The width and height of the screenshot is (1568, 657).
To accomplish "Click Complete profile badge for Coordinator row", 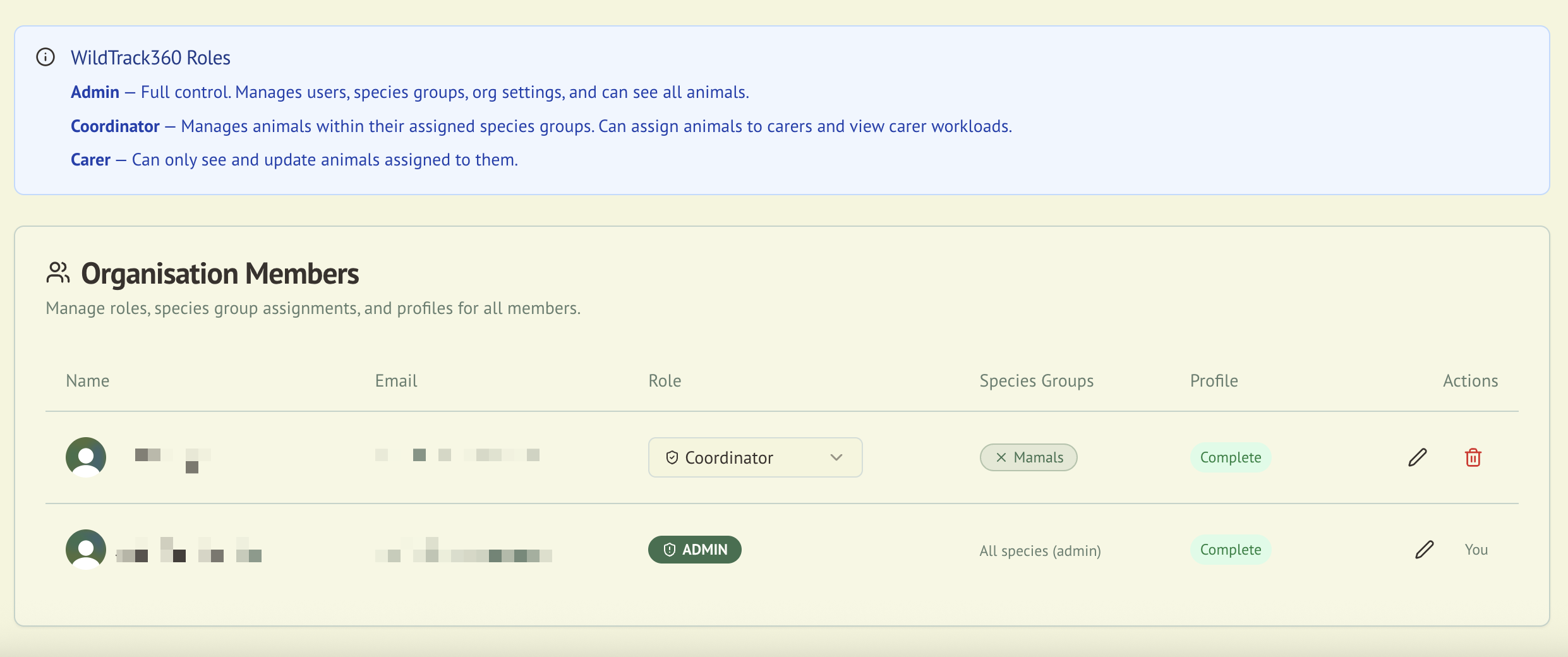I will pos(1230,457).
